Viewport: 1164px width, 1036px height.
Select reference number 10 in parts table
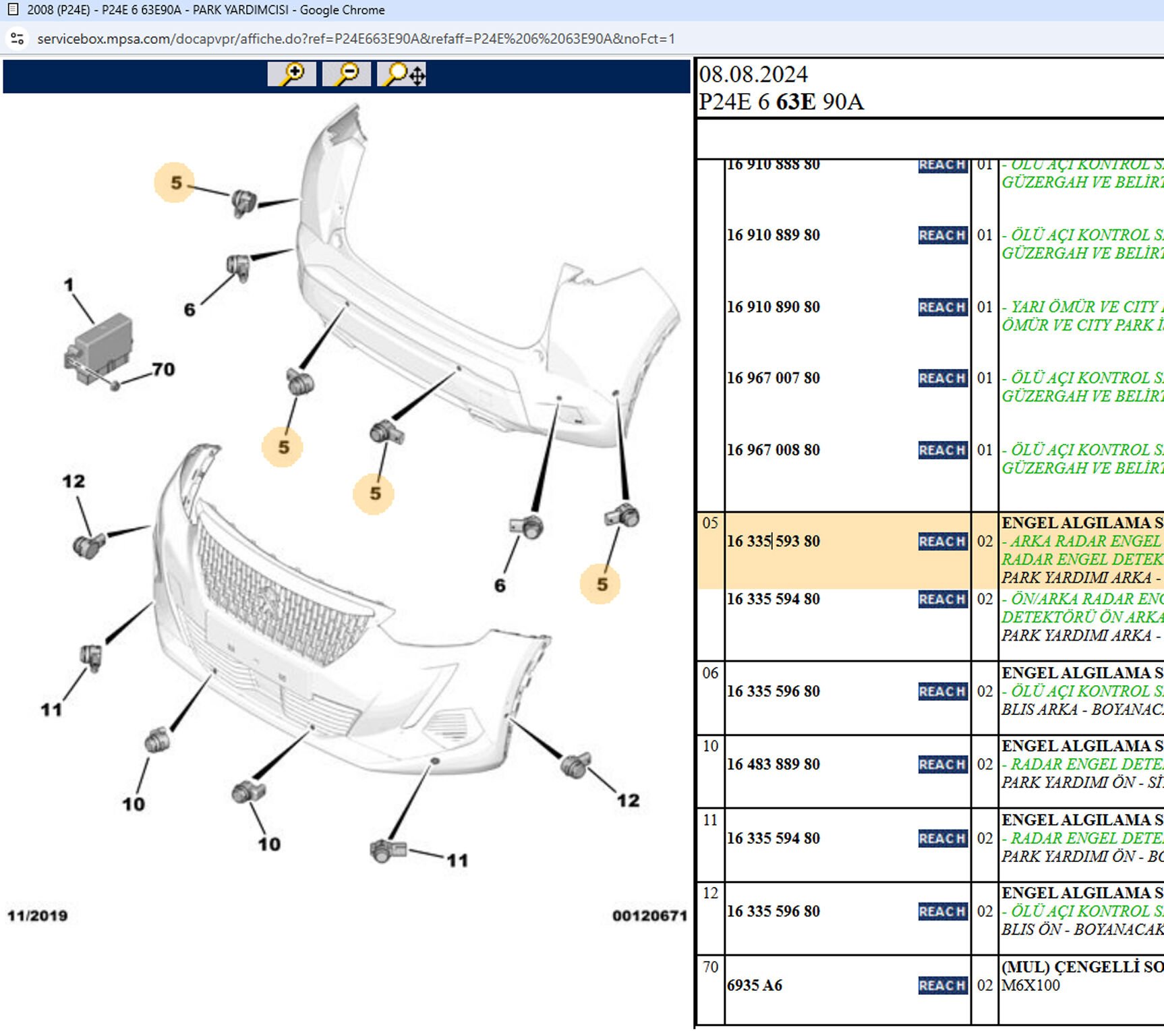pyautogui.click(x=710, y=746)
